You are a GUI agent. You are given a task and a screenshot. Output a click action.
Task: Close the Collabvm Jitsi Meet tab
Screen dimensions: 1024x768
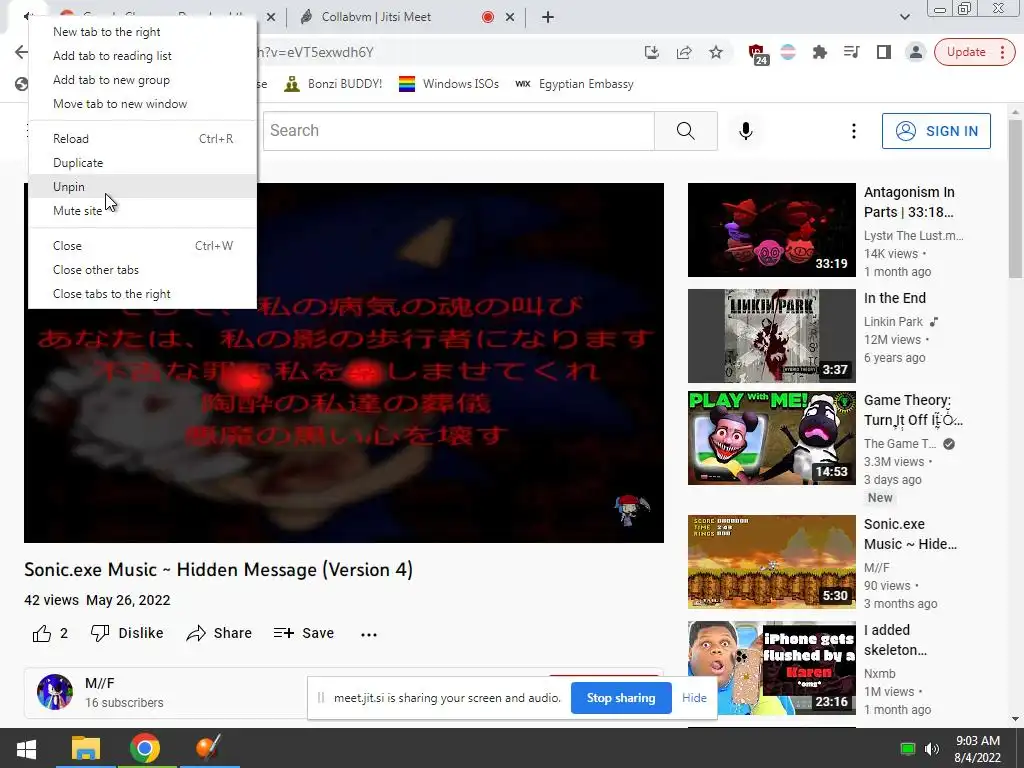coord(510,17)
